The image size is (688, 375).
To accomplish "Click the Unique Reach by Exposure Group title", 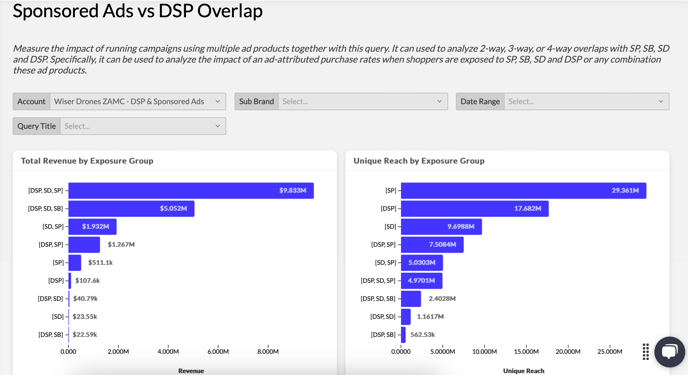I will click(x=419, y=161).
